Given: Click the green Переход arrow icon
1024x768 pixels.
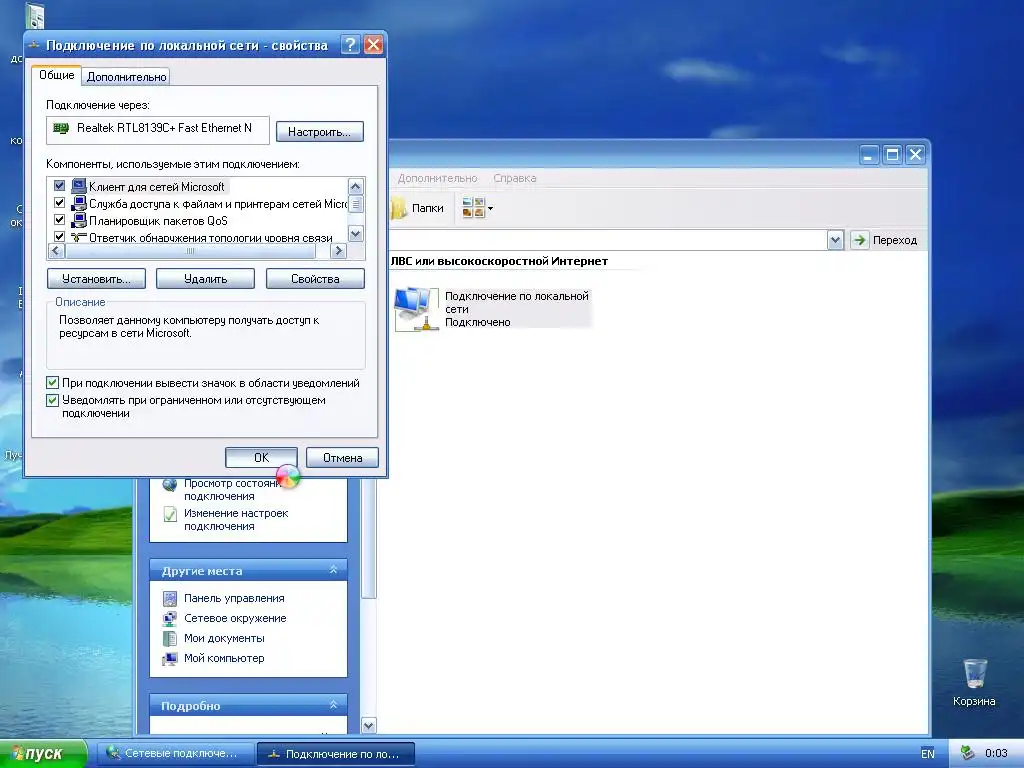Looking at the screenshot, I should (859, 240).
